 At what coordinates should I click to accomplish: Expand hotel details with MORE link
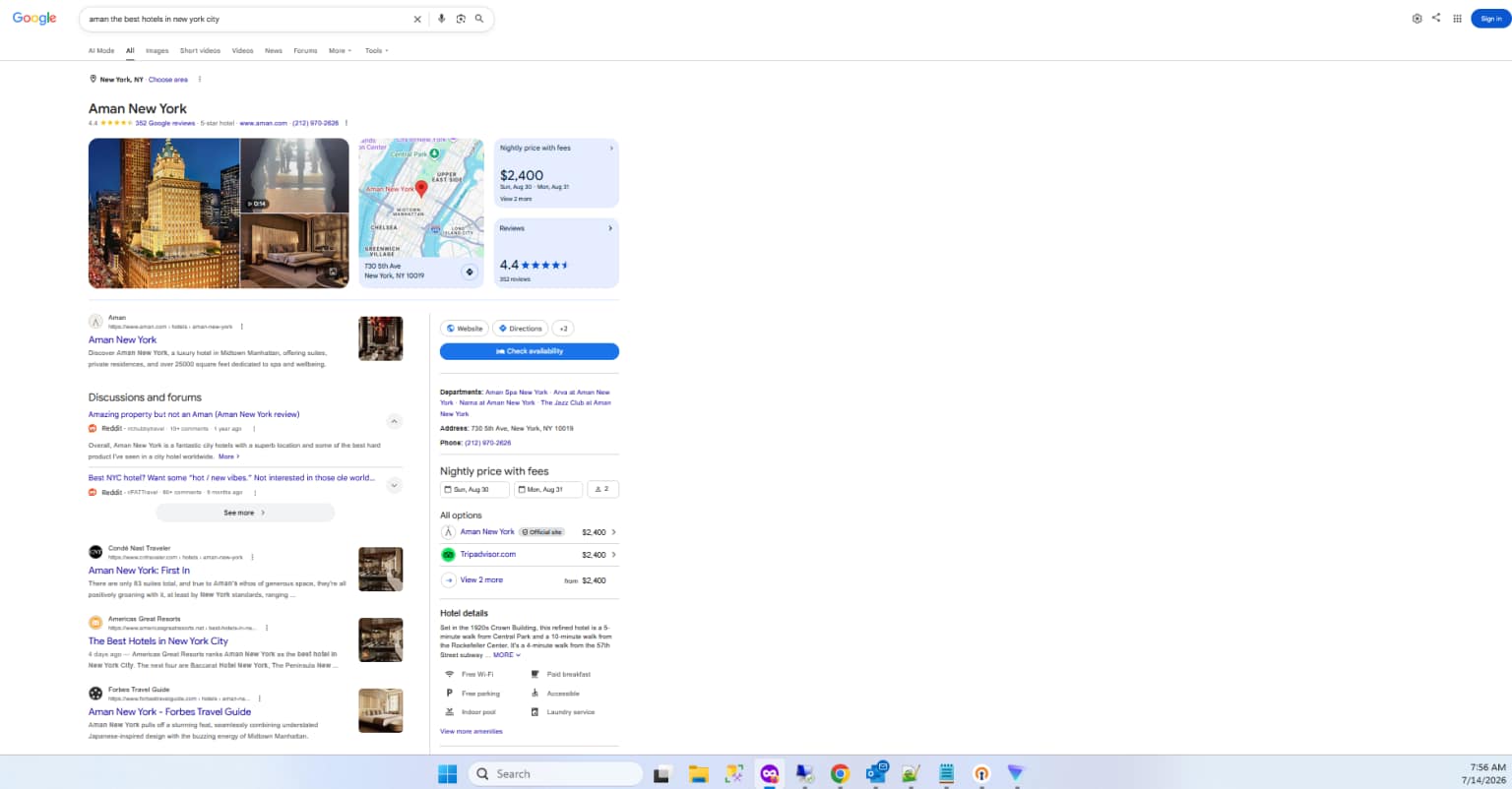click(506, 655)
